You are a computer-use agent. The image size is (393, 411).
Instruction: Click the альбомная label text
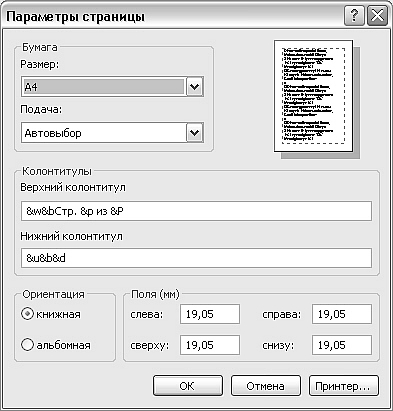(x=63, y=345)
